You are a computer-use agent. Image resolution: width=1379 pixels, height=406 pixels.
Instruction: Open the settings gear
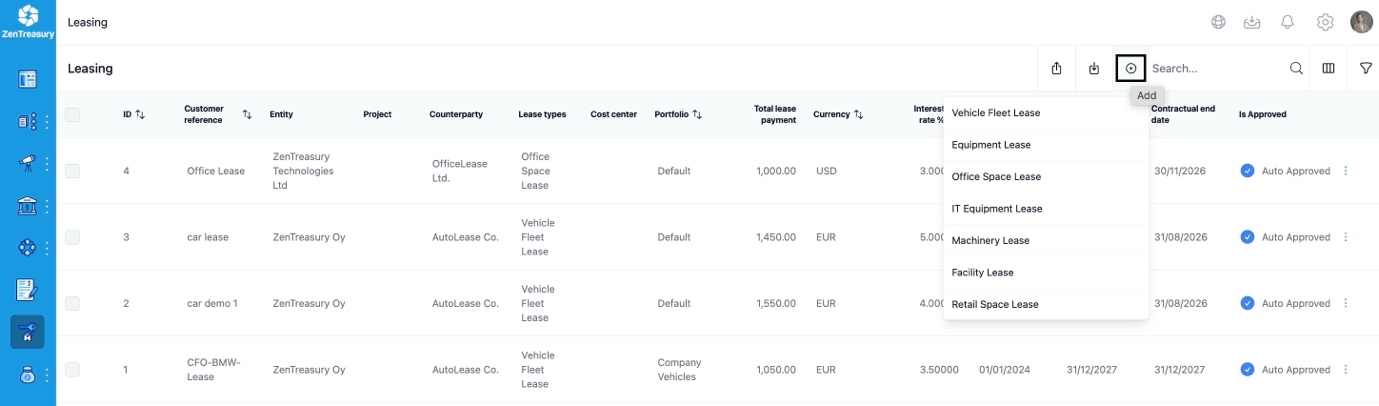coord(1325,22)
